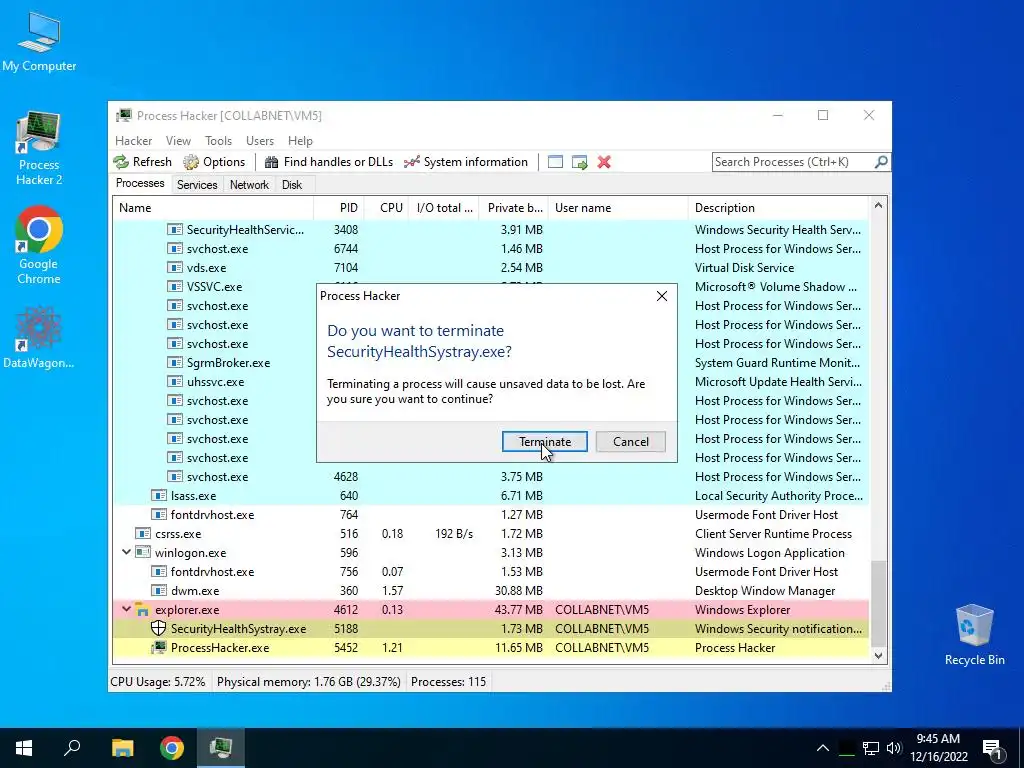Sort by the Name column header
The image size is (1024, 768).
click(x=213, y=208)
